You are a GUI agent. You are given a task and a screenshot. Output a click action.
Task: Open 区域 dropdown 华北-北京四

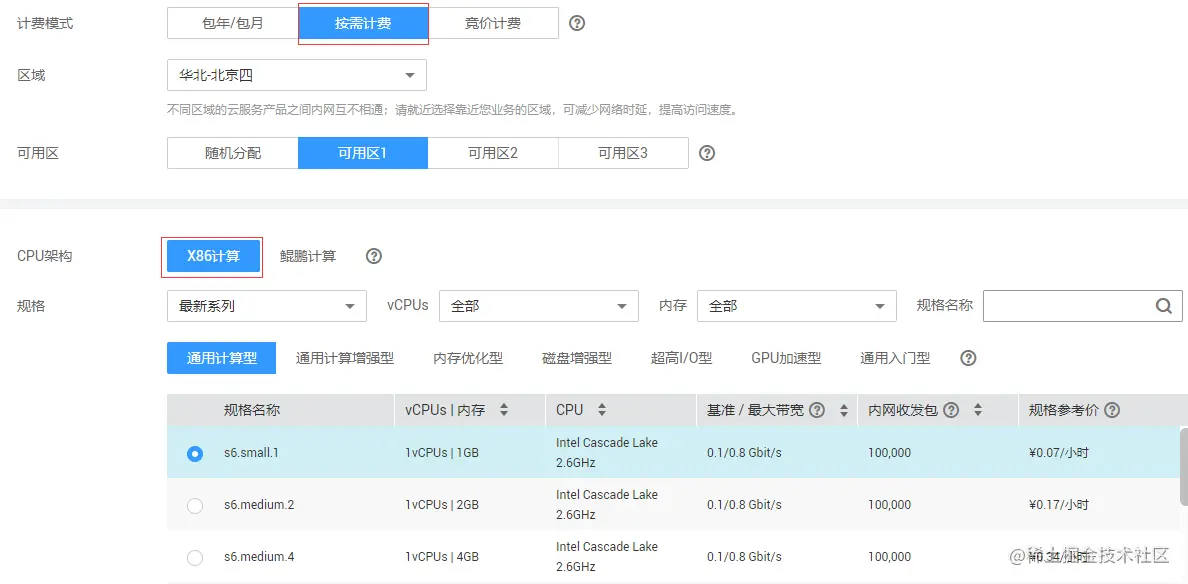point(297,75)
